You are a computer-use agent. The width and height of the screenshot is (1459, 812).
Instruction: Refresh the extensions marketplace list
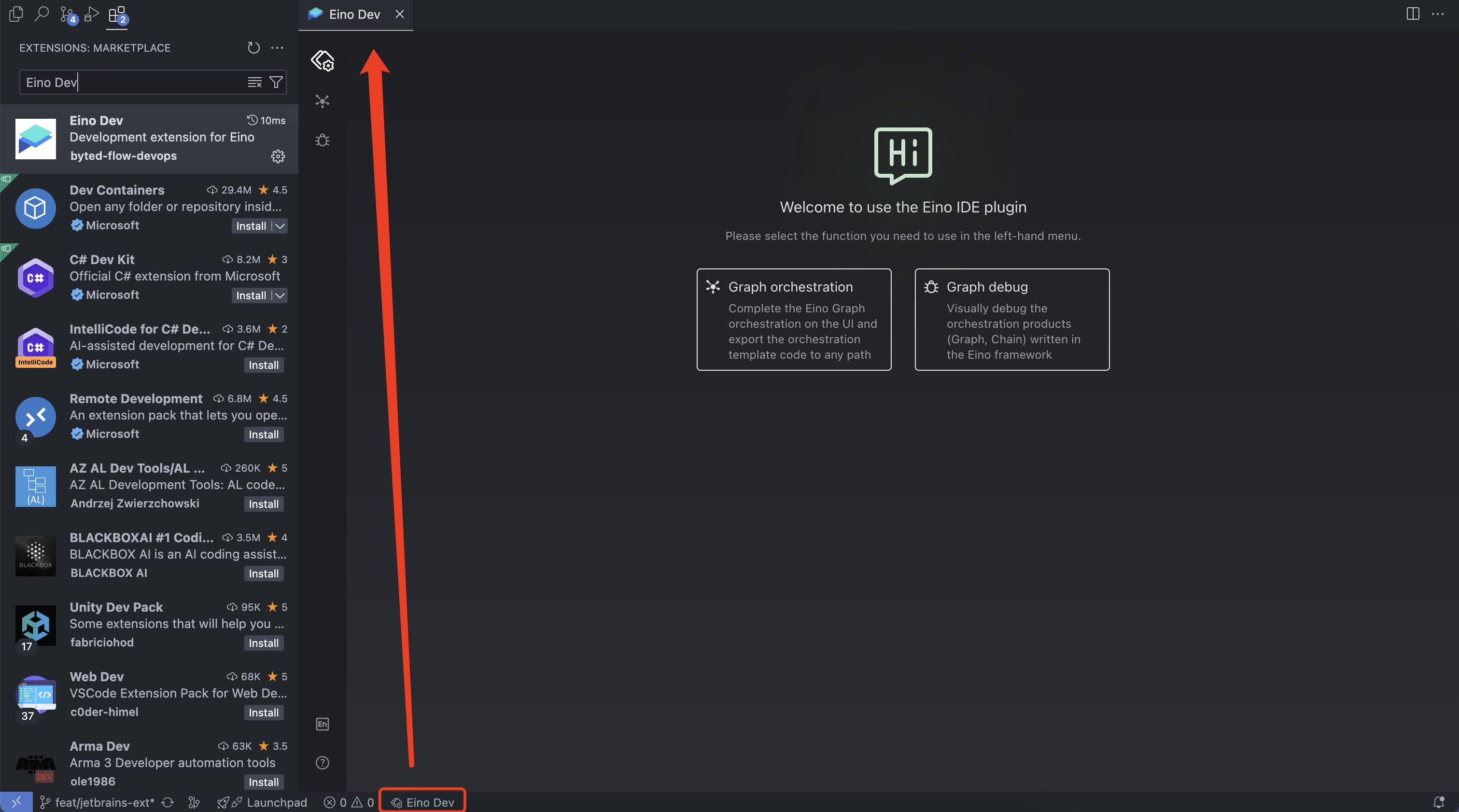tap(253, 48)
